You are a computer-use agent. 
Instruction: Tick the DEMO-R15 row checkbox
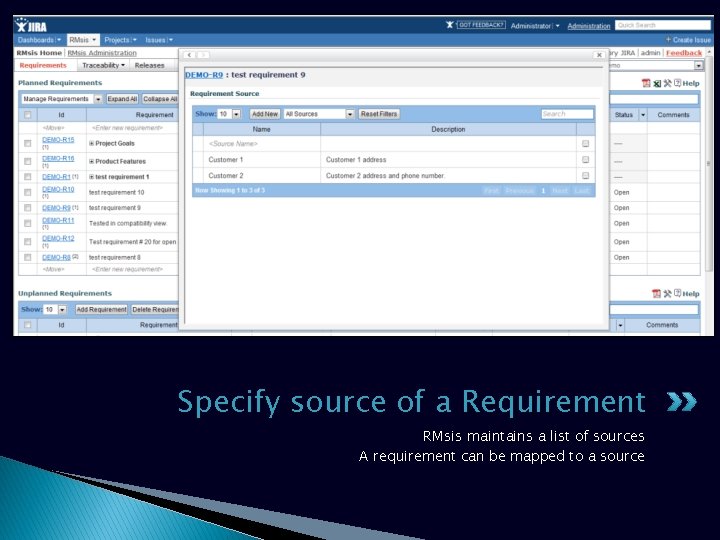(x=28, y=143)
